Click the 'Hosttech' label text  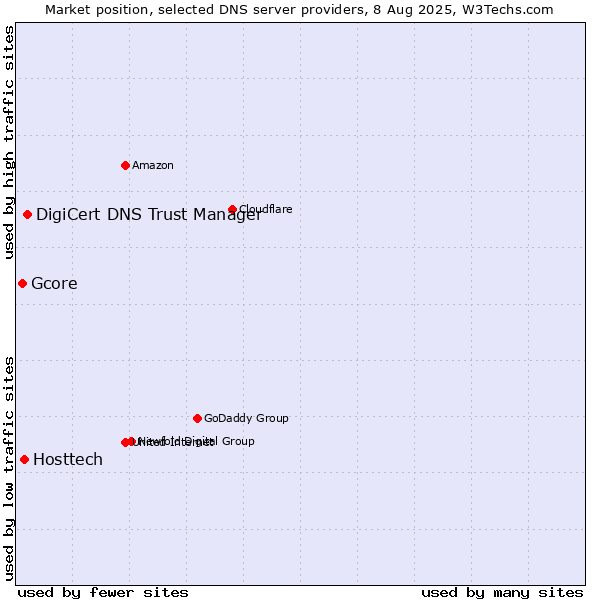pyautogui.click(x=68, y=460)
